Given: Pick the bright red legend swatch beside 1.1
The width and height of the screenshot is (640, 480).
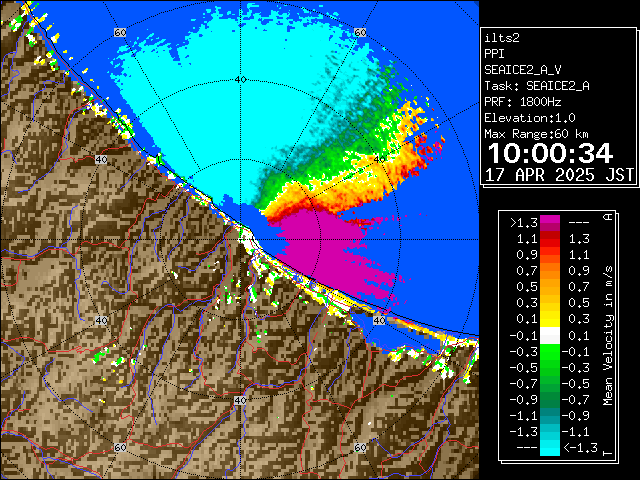Looking at the screenshot, I should coord(550,242).
